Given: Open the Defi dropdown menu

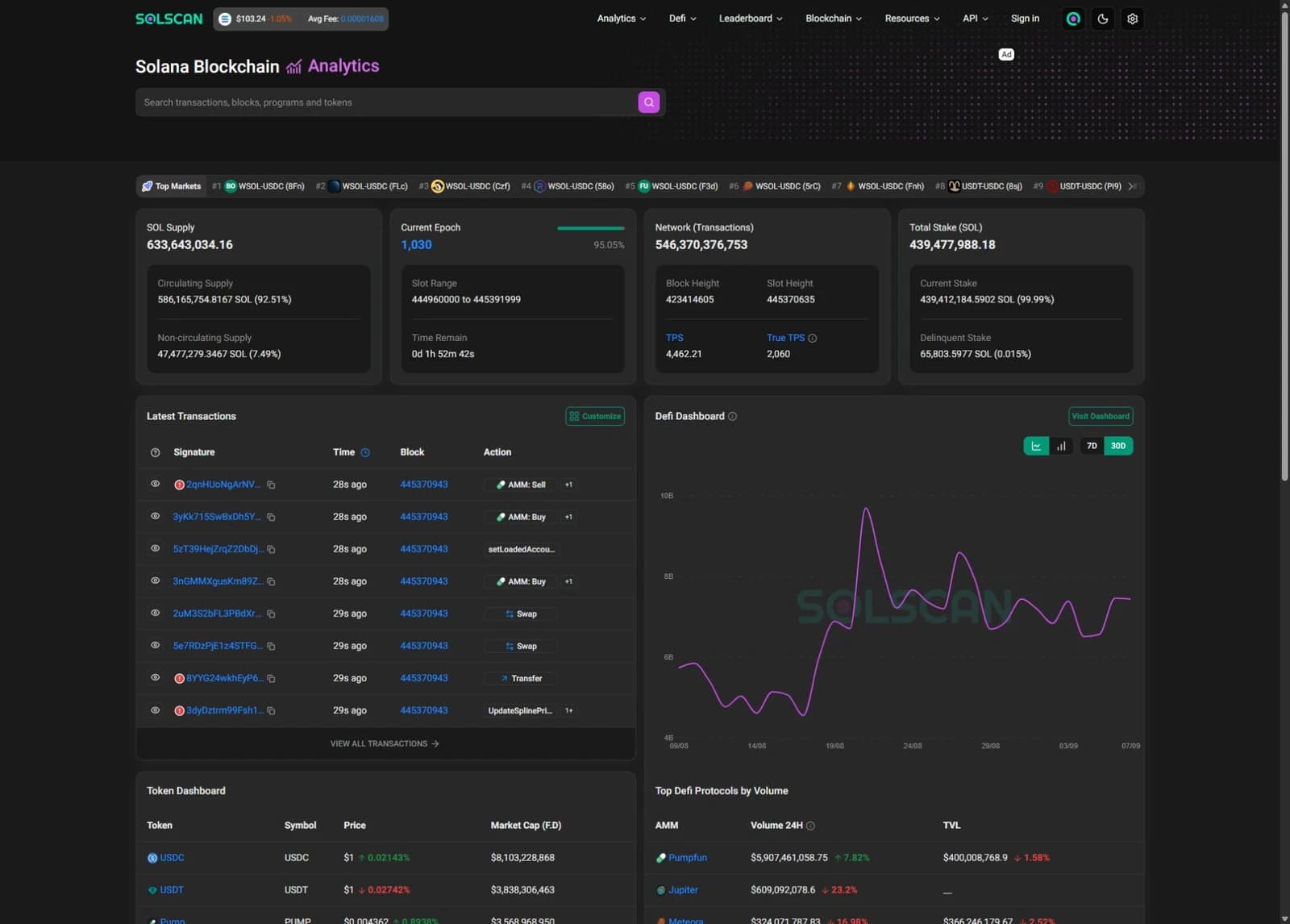Looking at the screenshot, I should tap(683, 19).
